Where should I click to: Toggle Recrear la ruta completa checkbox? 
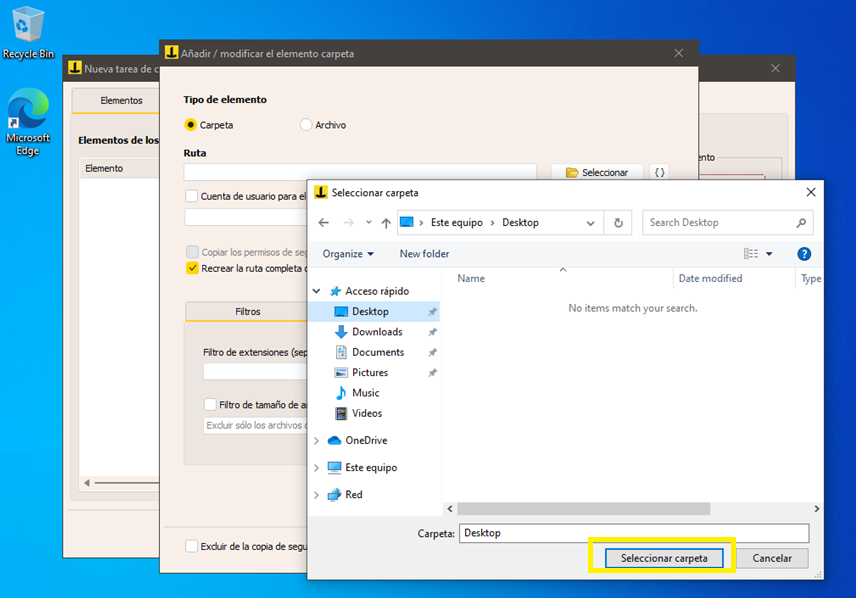[x=192, y=268]
